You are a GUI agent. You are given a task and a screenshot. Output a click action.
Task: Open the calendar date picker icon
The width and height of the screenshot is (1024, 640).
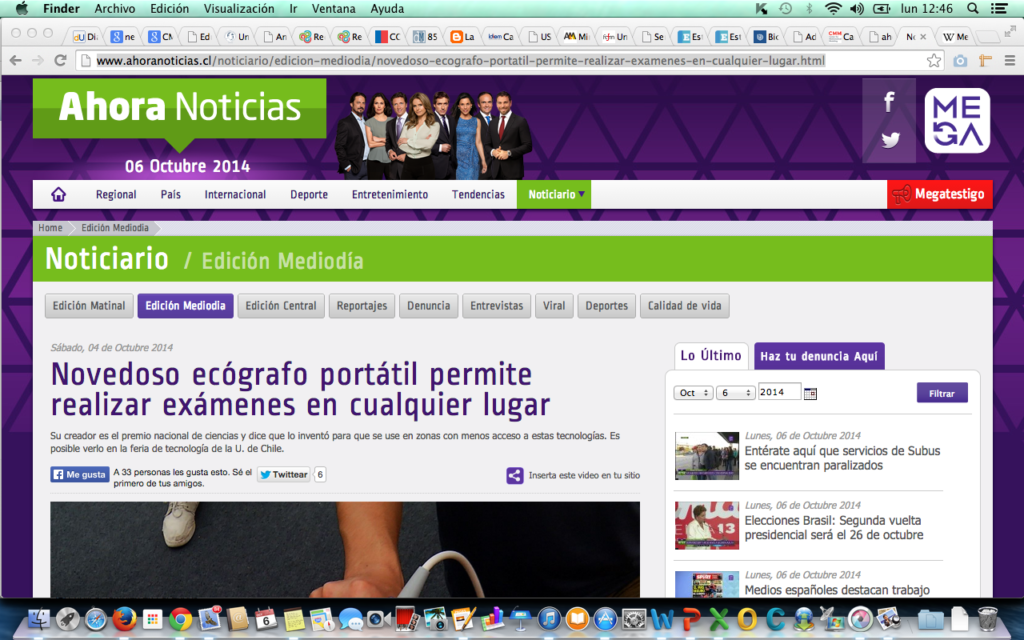tap(810, 393)
